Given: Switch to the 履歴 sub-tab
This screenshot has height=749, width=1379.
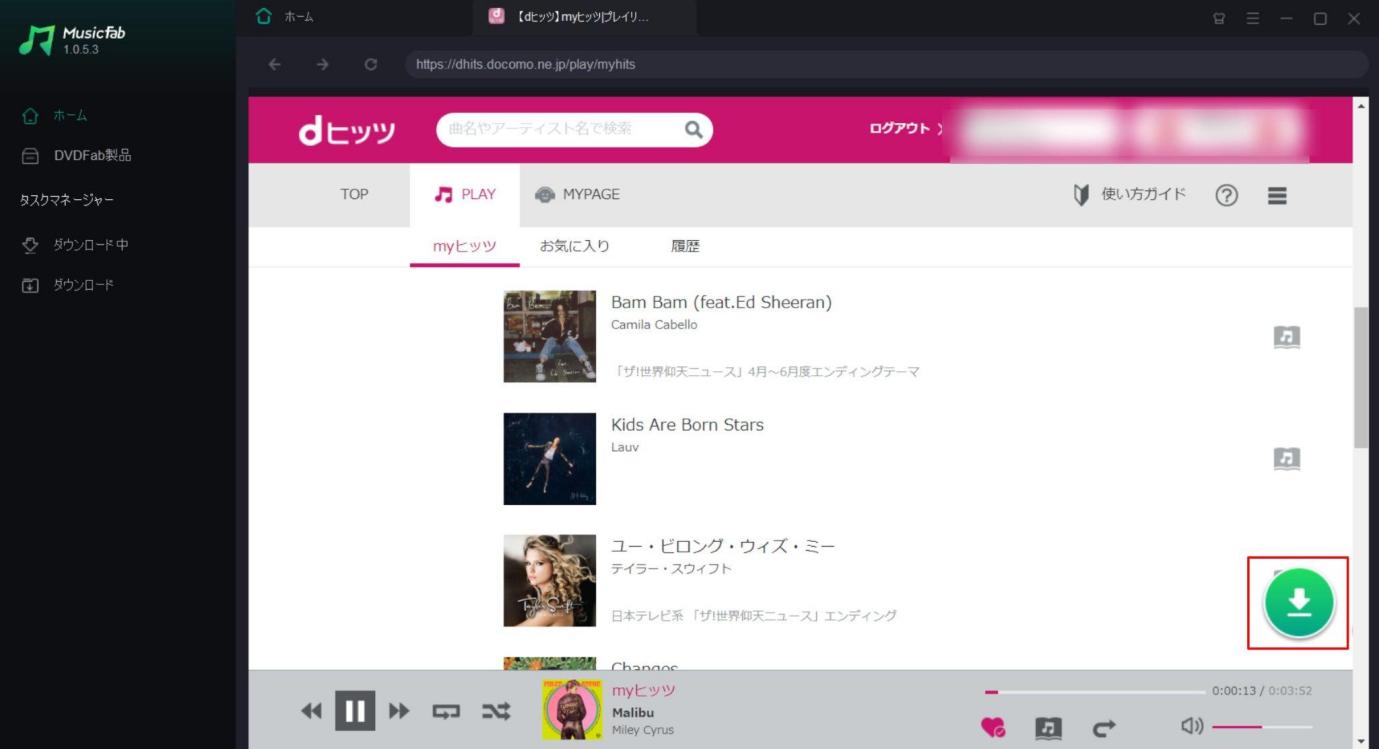Looking at the screenshot, I should pyautogui.click(x=685, y=246).
